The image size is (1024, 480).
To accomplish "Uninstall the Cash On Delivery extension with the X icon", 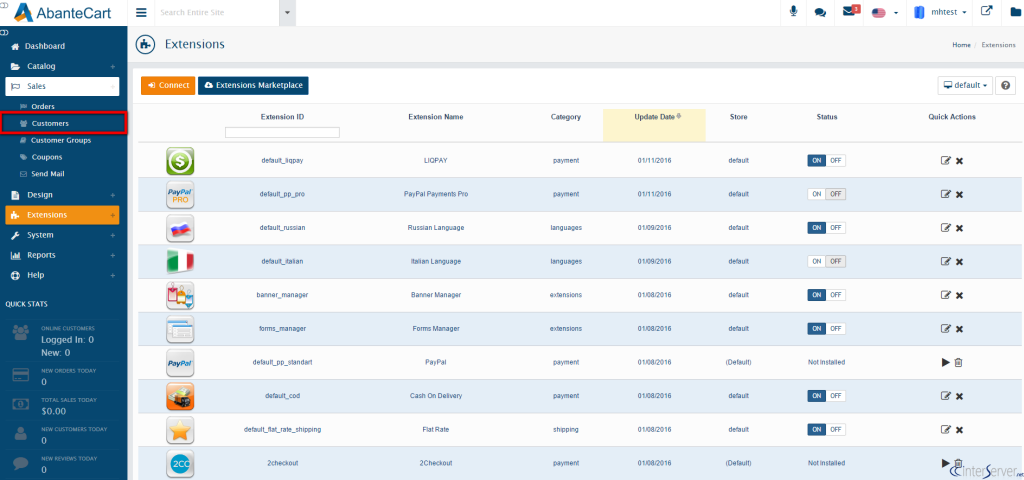I will [x=959, y=396].
